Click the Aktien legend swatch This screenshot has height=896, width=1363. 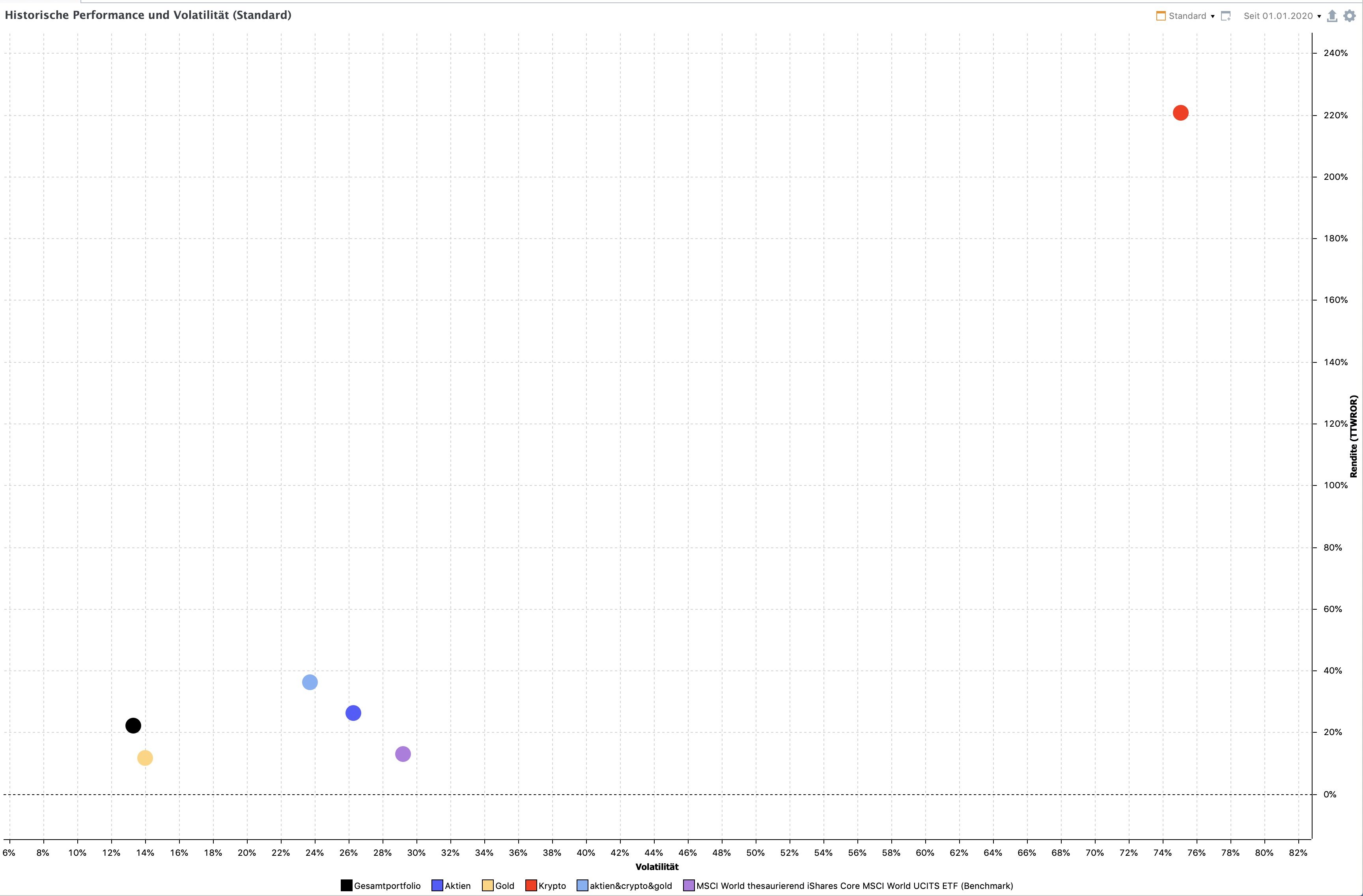pyautogui.click(x=437, y=886)
